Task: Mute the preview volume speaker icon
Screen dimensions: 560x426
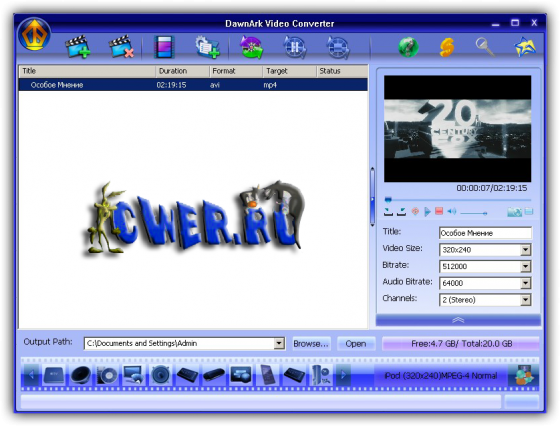Action: [452, 211]
